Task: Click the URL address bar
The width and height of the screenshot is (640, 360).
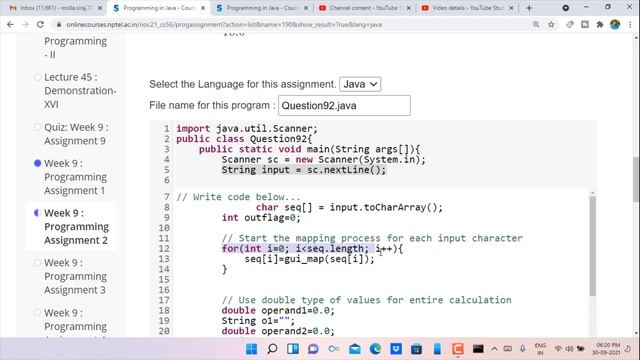Action: (x=294, y=24)
